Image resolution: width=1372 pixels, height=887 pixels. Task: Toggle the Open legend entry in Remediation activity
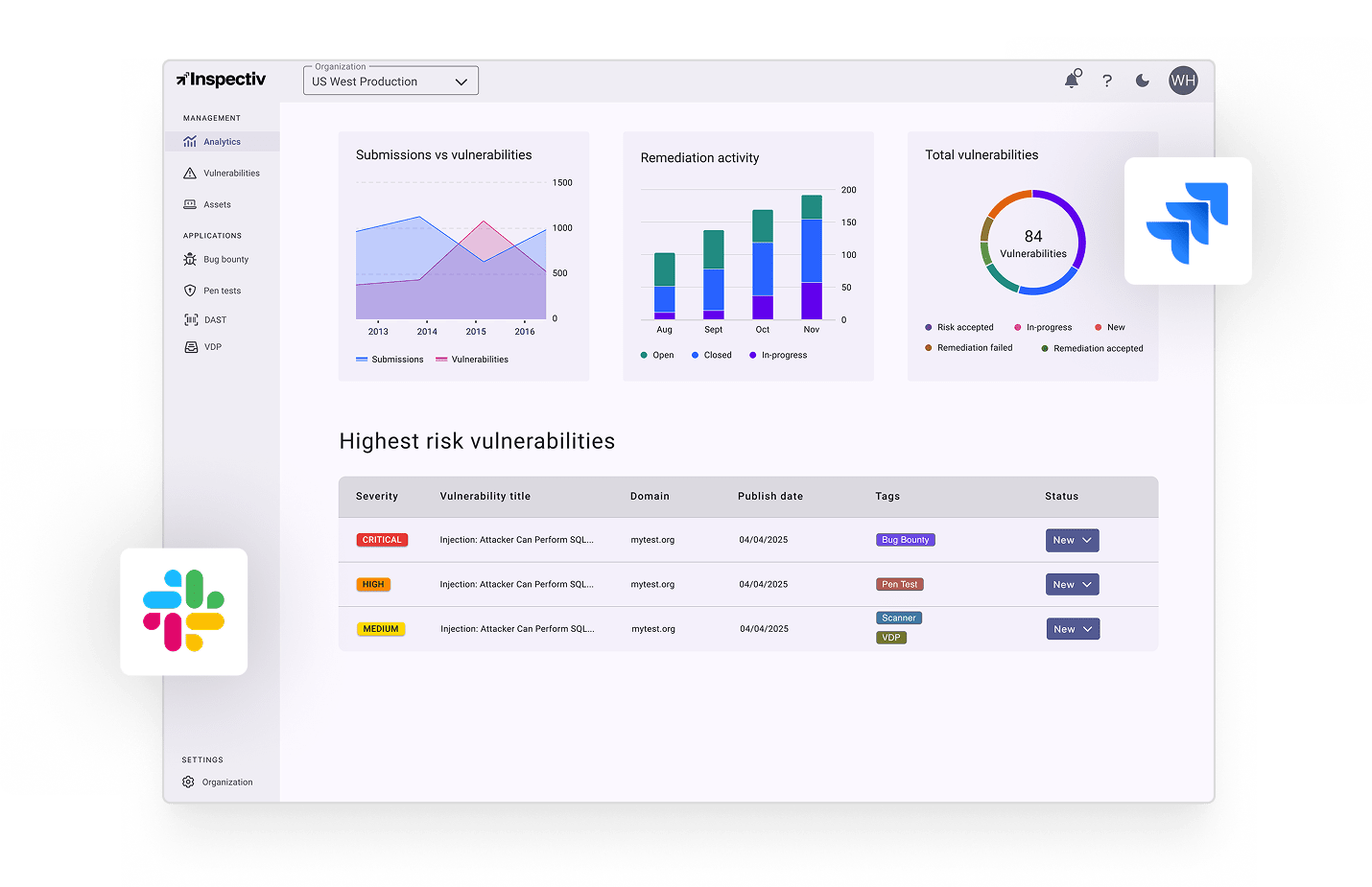pos(657,355)
